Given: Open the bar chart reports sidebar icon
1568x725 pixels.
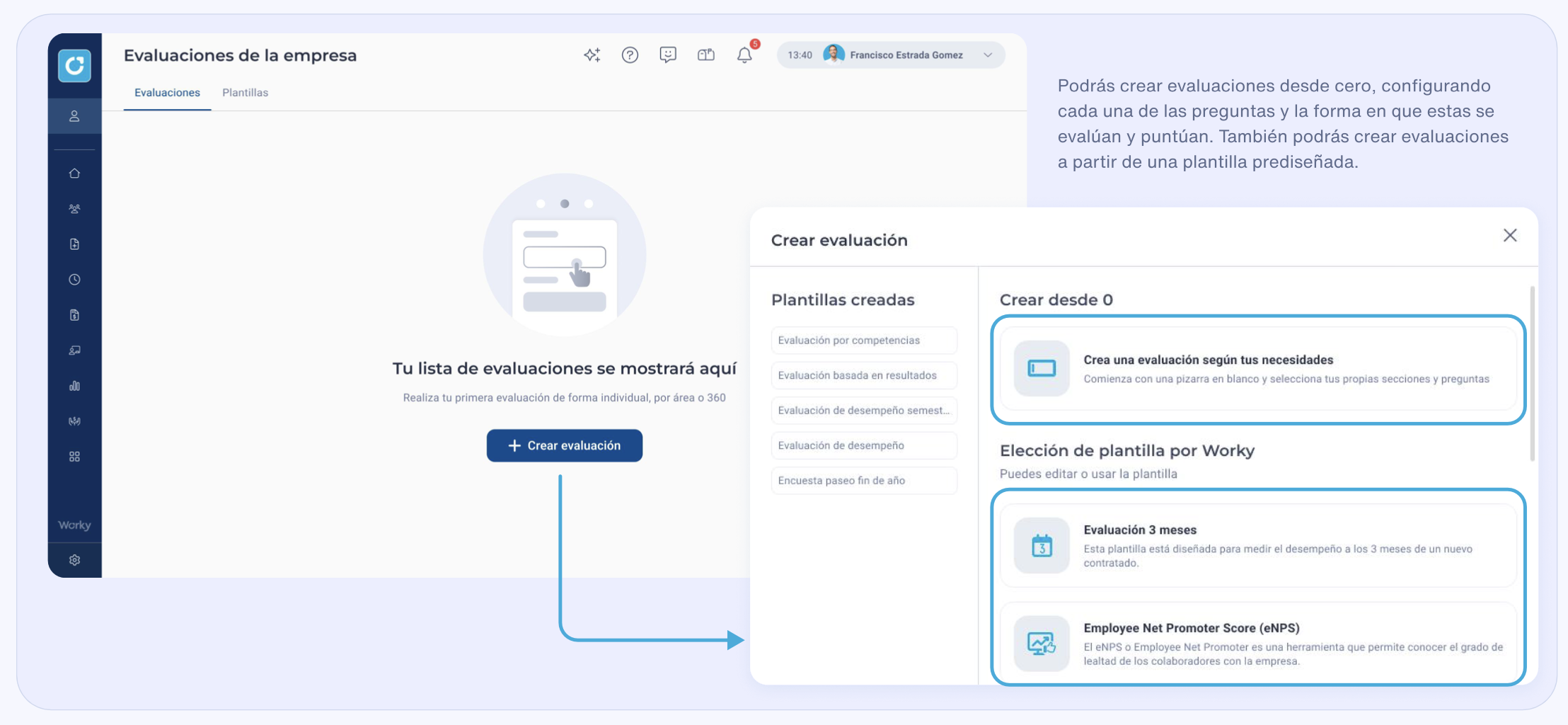Looking at the screenshot, I should pyautogui.click(x=74, y=386).
